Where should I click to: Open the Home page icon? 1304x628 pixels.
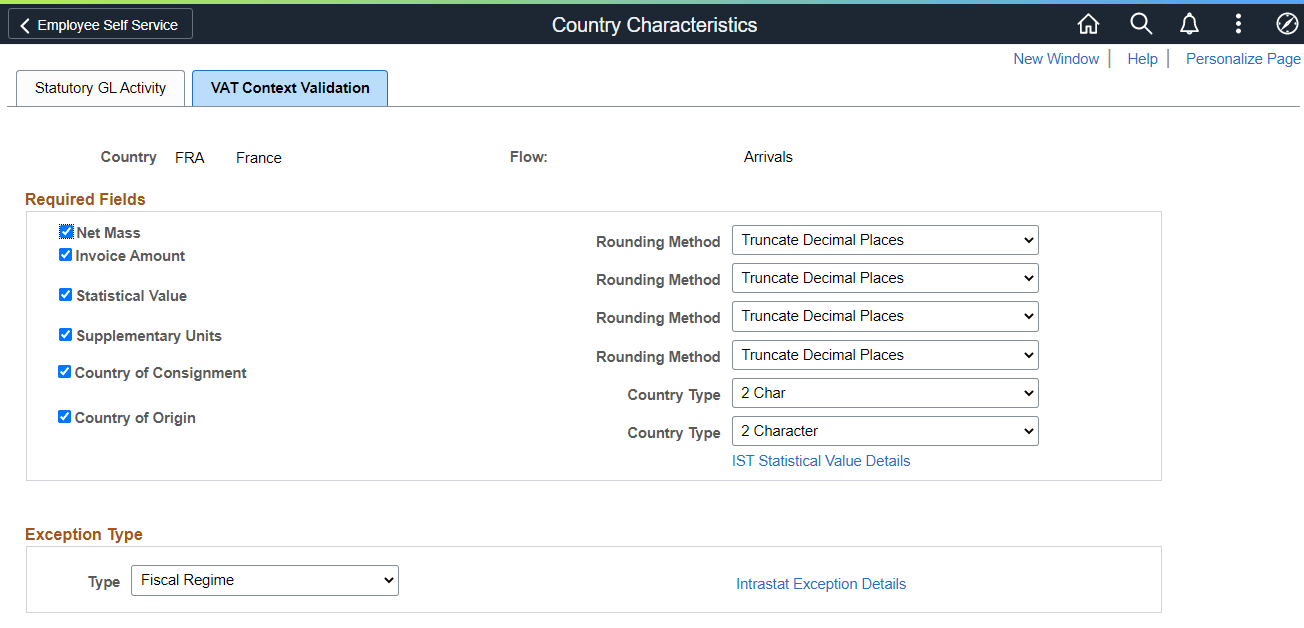point(1089,24)
